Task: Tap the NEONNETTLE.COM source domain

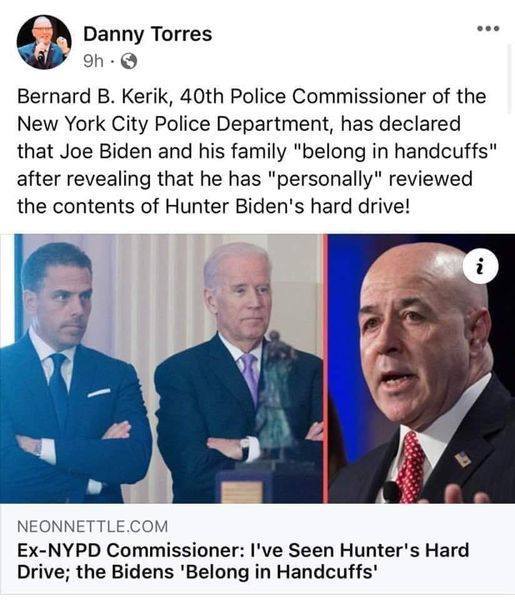Action: point(93,527)
